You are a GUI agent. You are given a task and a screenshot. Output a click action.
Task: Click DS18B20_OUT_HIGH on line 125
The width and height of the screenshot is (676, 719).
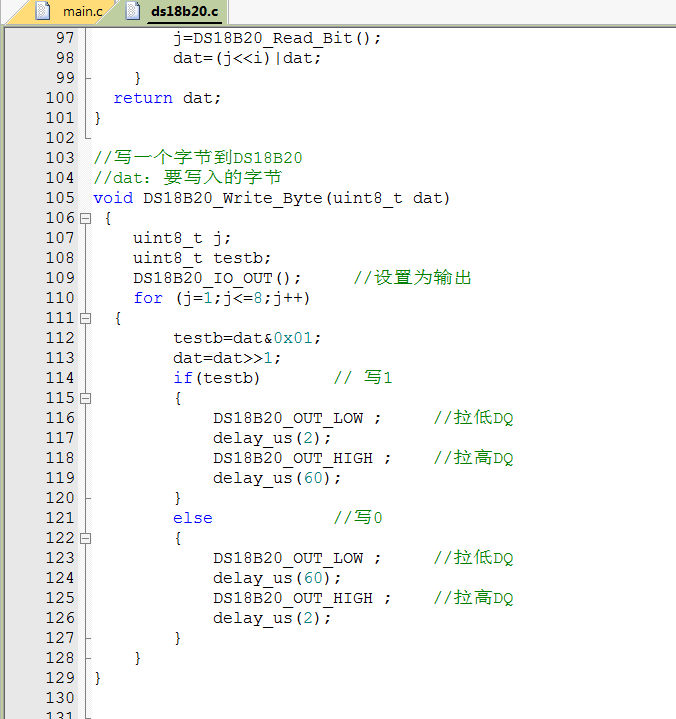[x=293, y=598]
